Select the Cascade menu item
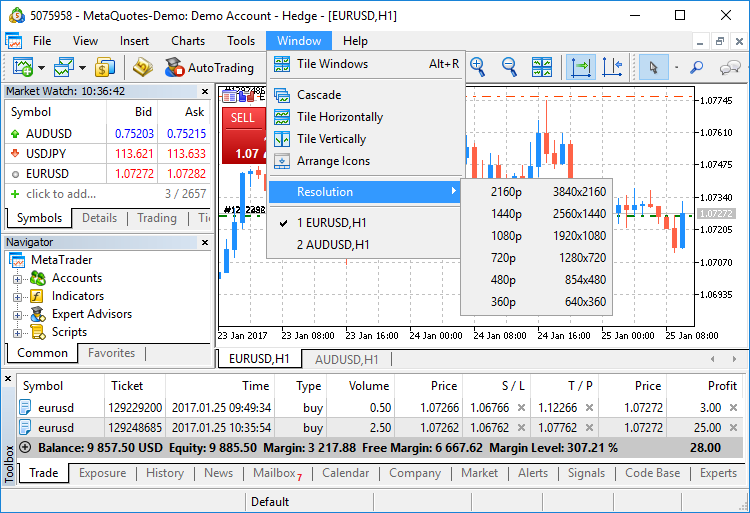Viewport: 750px width, 513px height. coord(319,95)
